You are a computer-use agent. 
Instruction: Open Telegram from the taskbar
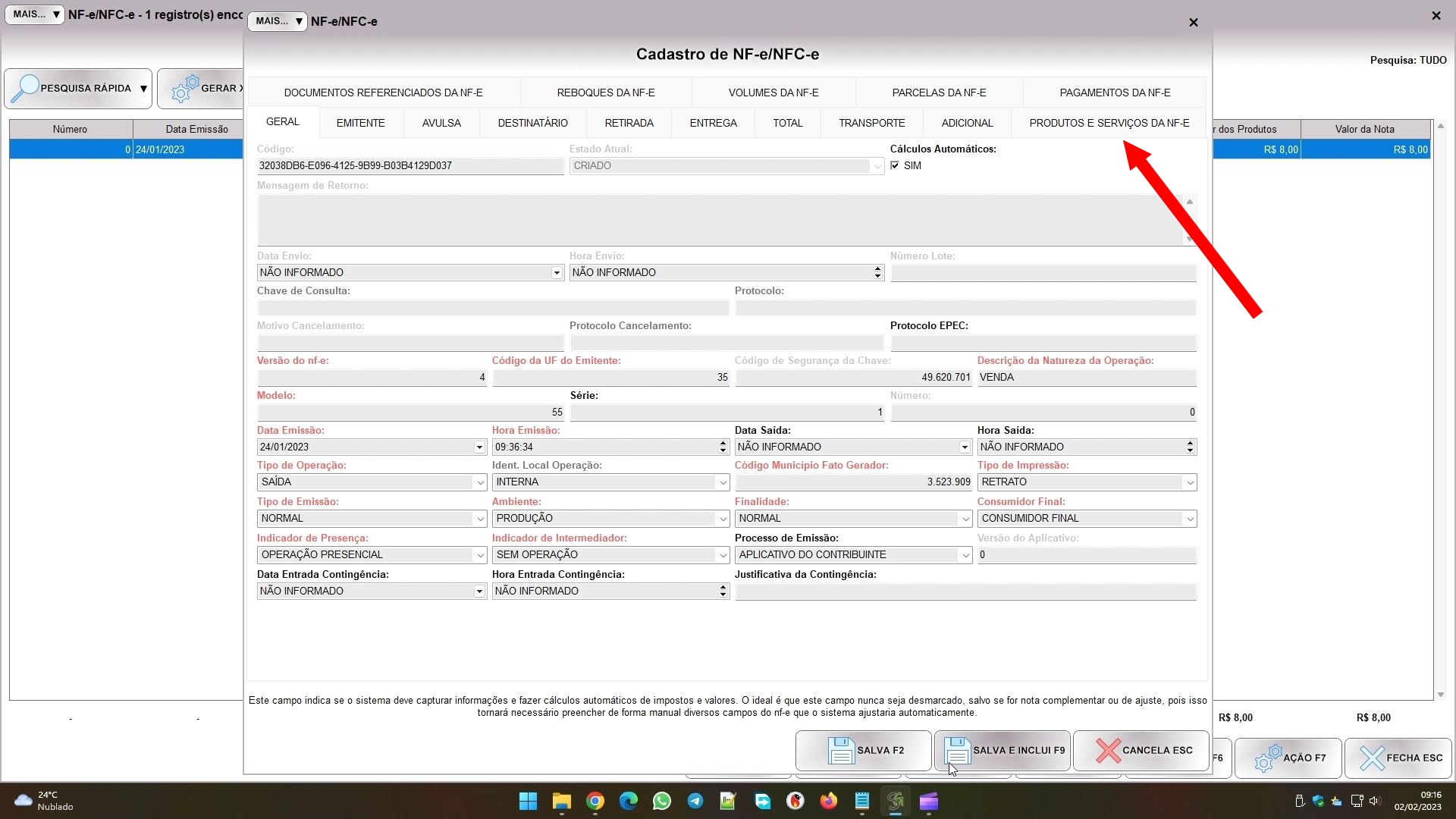click(x=695, y=801)
